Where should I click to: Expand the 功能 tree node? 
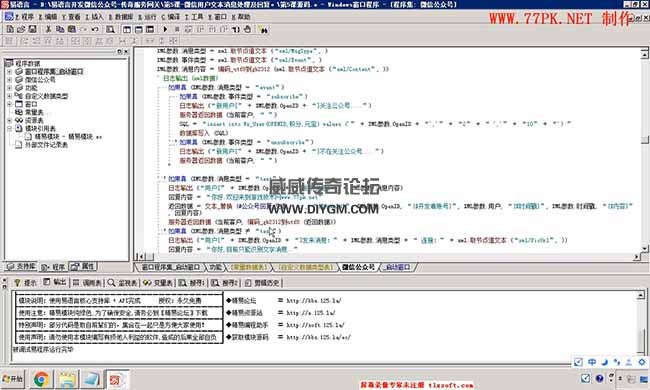pos(9,88)
